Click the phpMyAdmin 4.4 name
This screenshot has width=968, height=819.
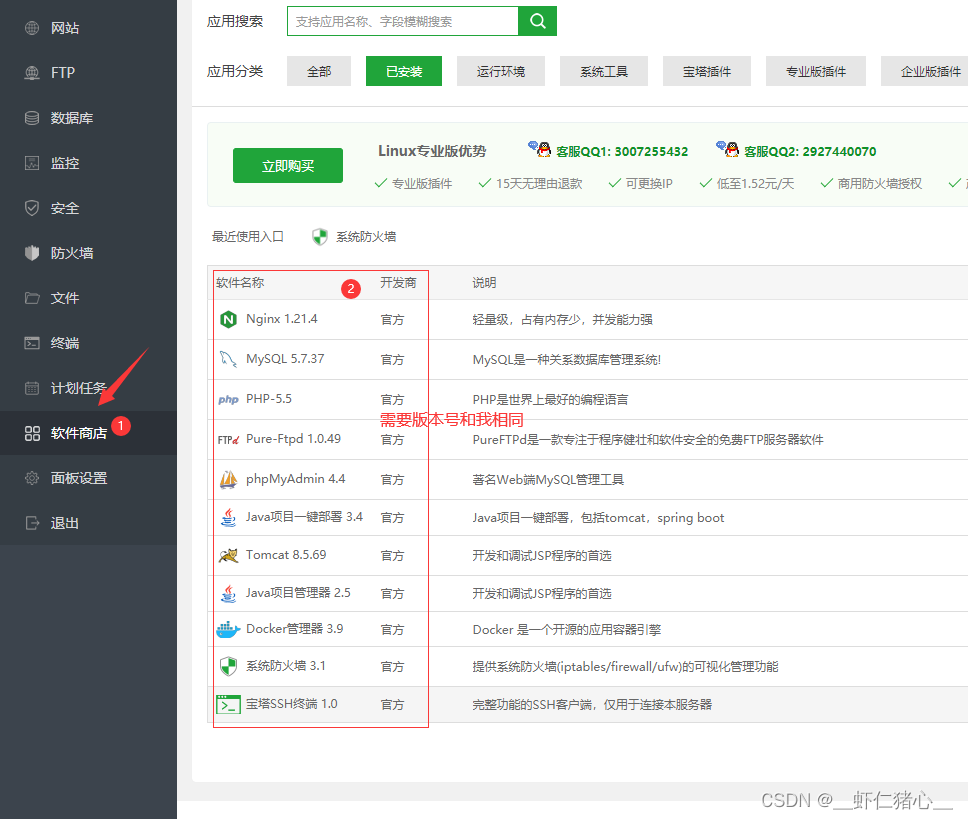click(295, 480)
